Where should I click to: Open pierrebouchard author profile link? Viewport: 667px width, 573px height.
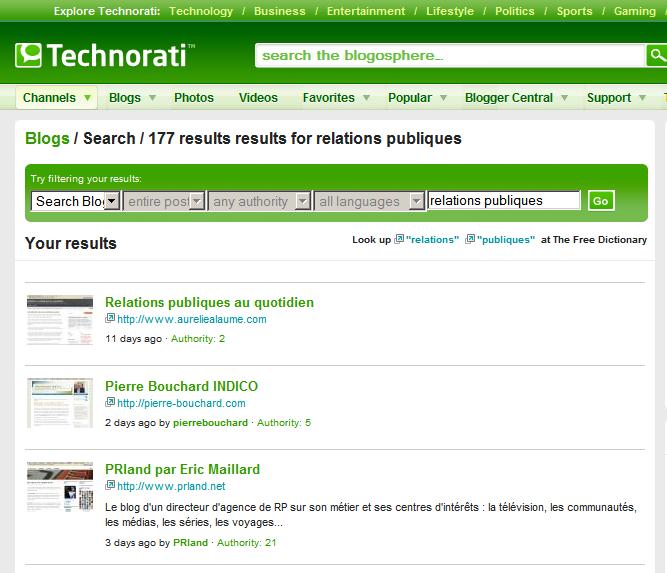(210, 423)
